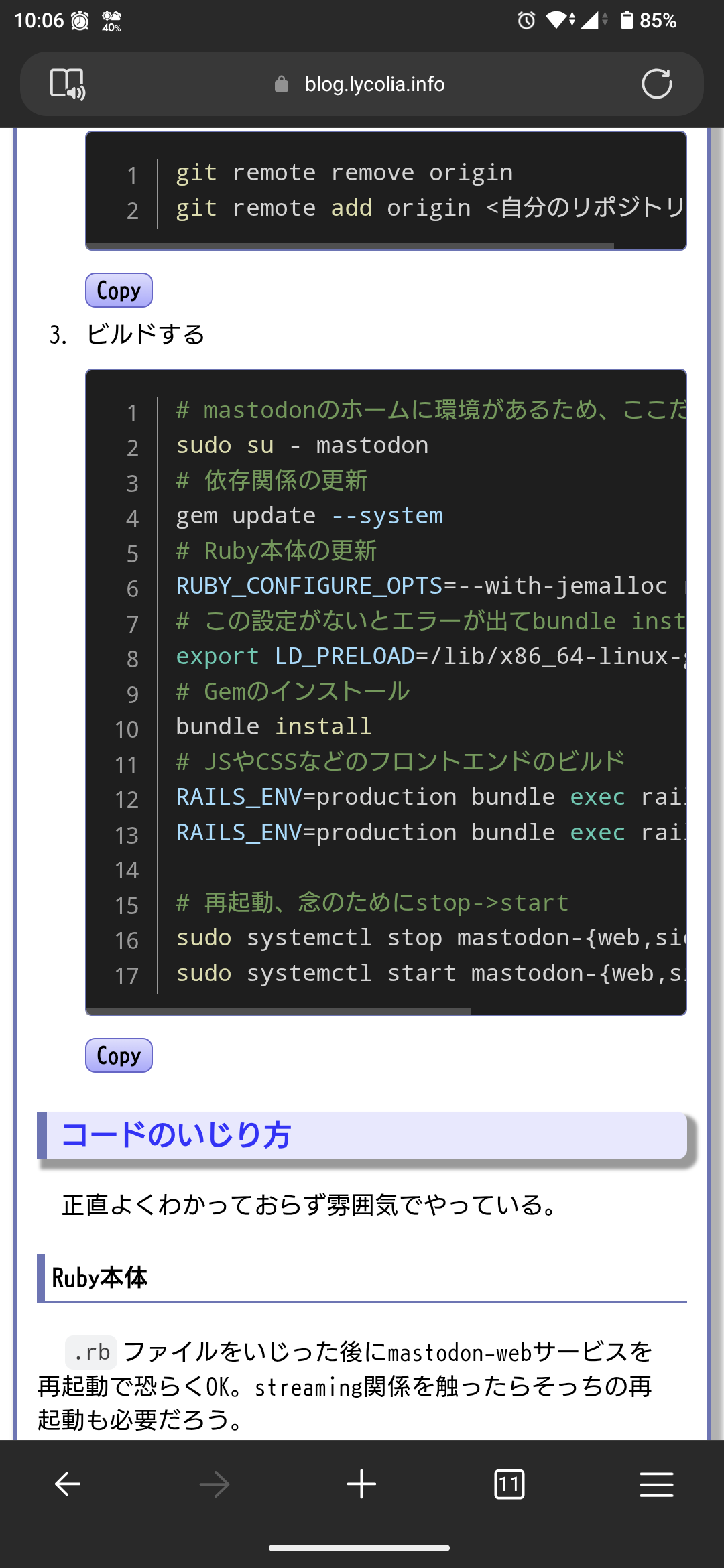Tap the Ruby本体 subheading
Screen dimensions: 724x1568
[99, 1278]
